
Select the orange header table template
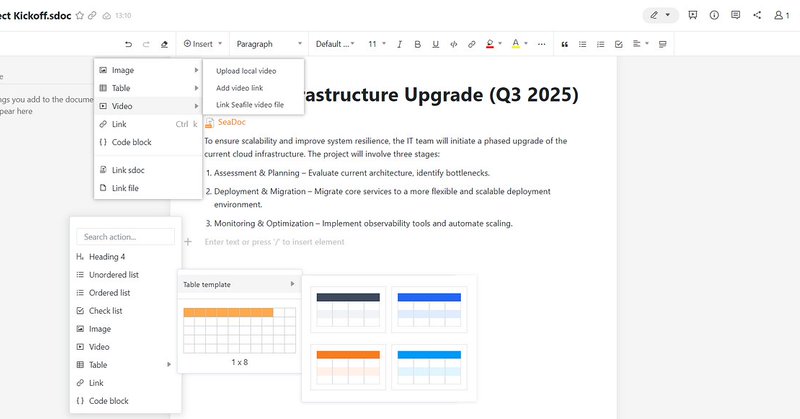(348, 367)
